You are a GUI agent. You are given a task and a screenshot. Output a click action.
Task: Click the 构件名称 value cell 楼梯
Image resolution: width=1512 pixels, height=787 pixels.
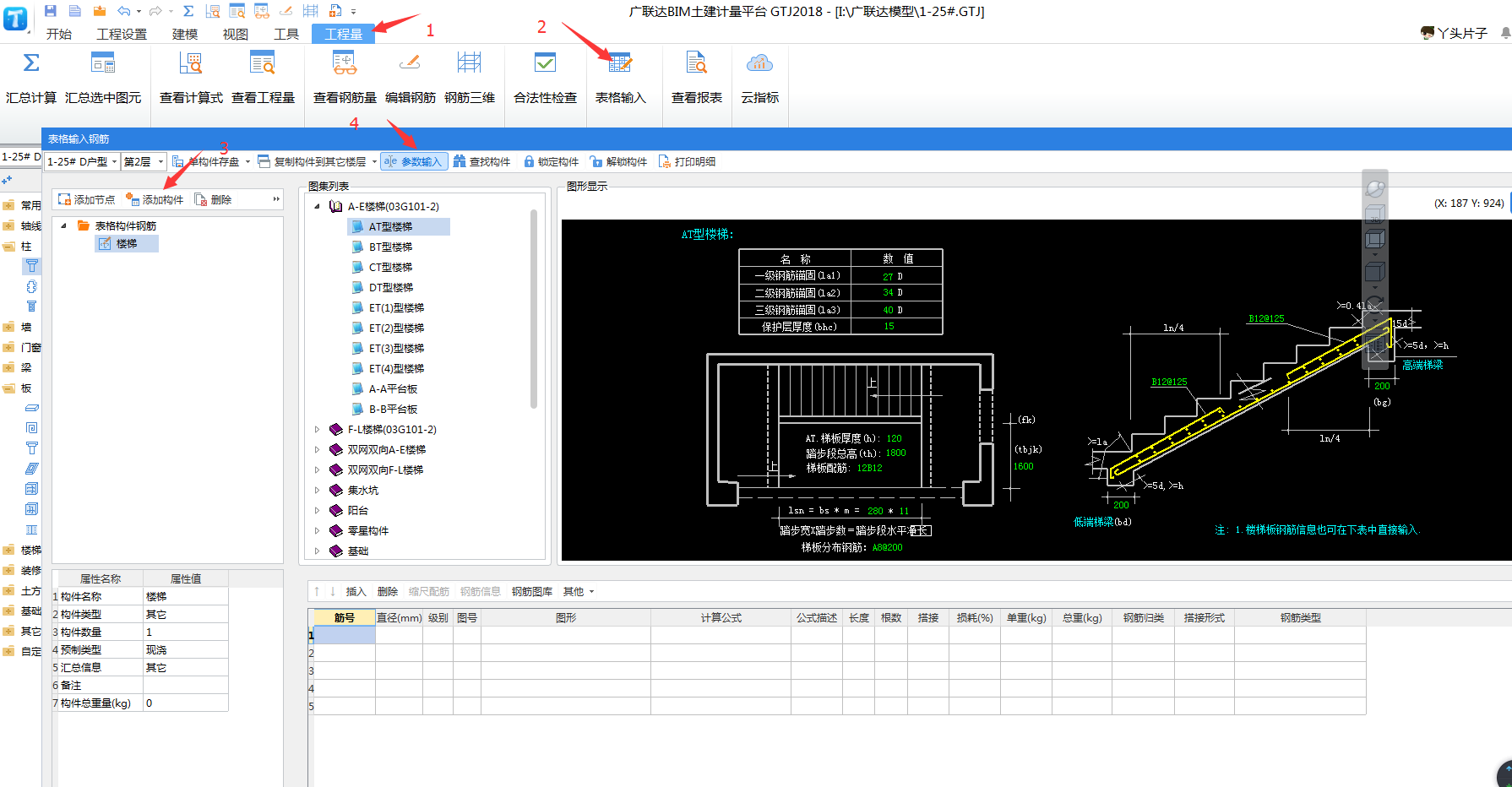pos(185,596)
